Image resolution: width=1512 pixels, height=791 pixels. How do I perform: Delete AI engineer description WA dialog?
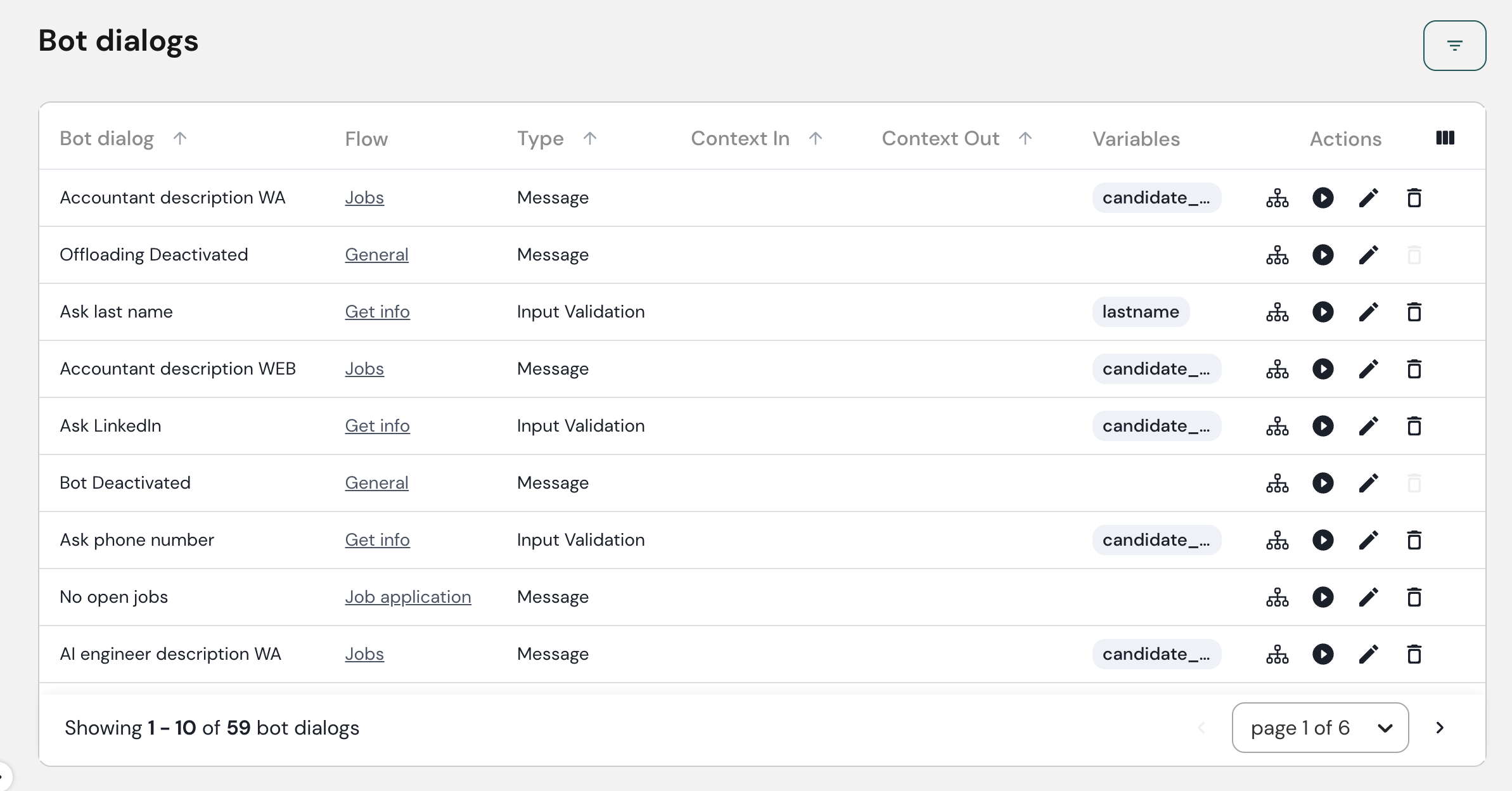pyautogui.click(x=1414, y=655)
